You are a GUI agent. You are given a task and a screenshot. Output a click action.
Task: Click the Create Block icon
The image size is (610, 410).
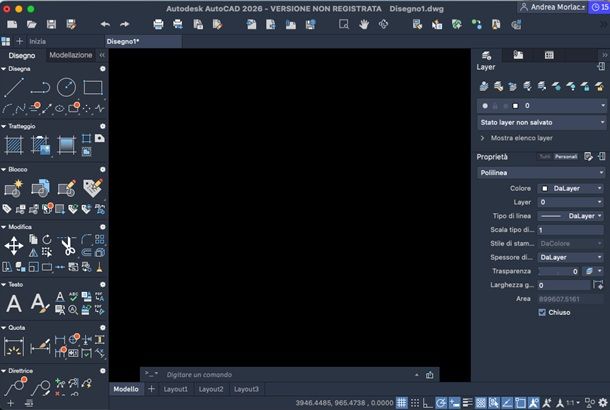tap(14, 188)
